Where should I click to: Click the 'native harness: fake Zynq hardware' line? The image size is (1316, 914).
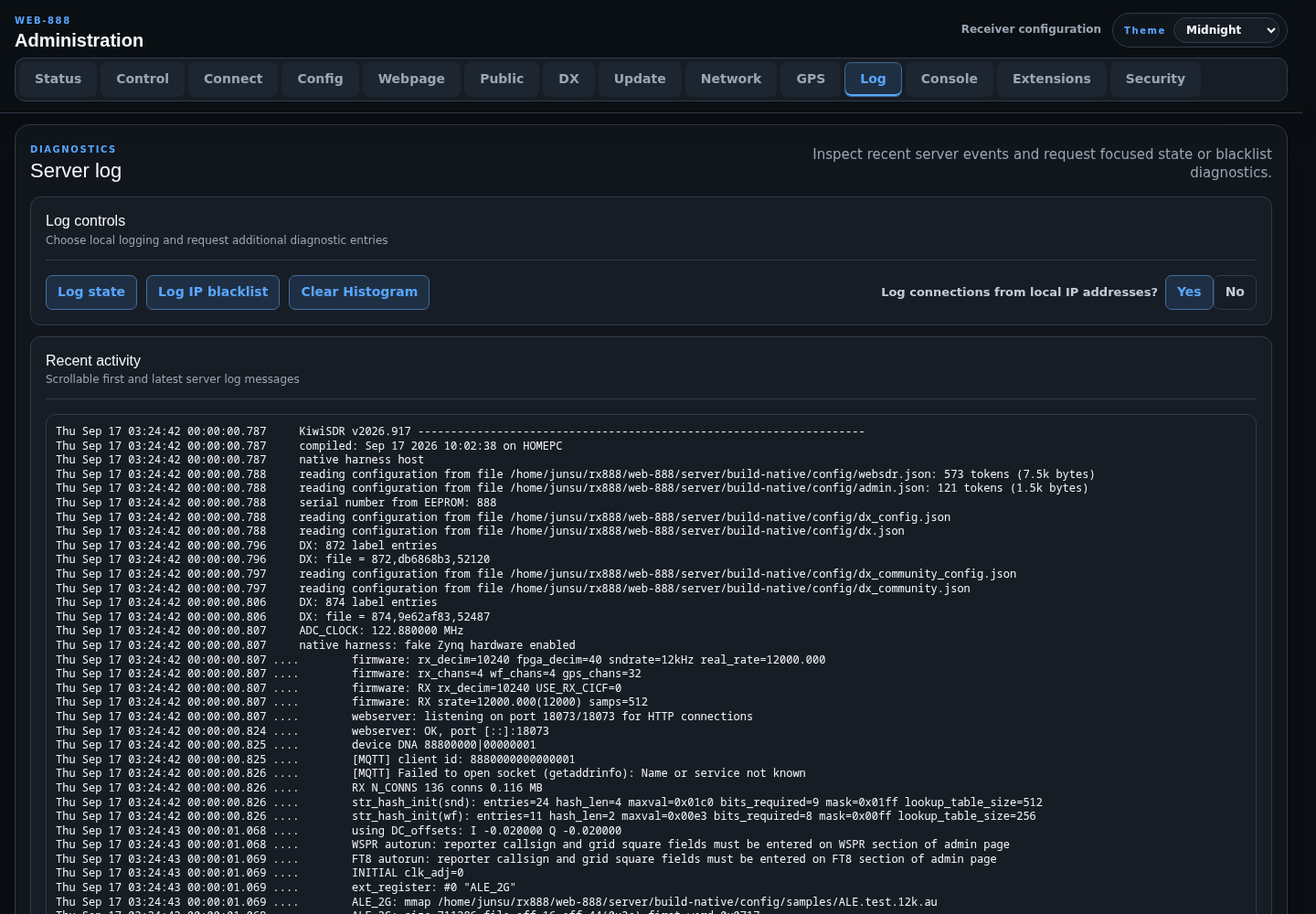[315, 645]
